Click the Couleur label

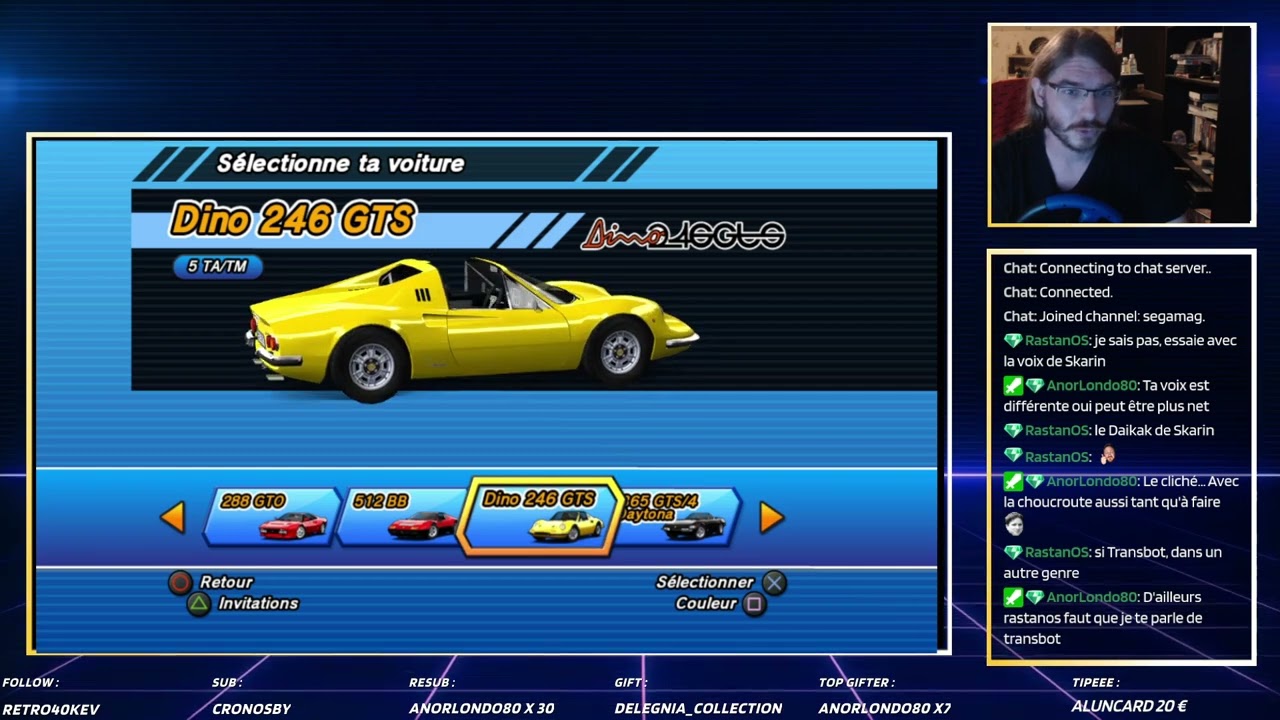706,604
